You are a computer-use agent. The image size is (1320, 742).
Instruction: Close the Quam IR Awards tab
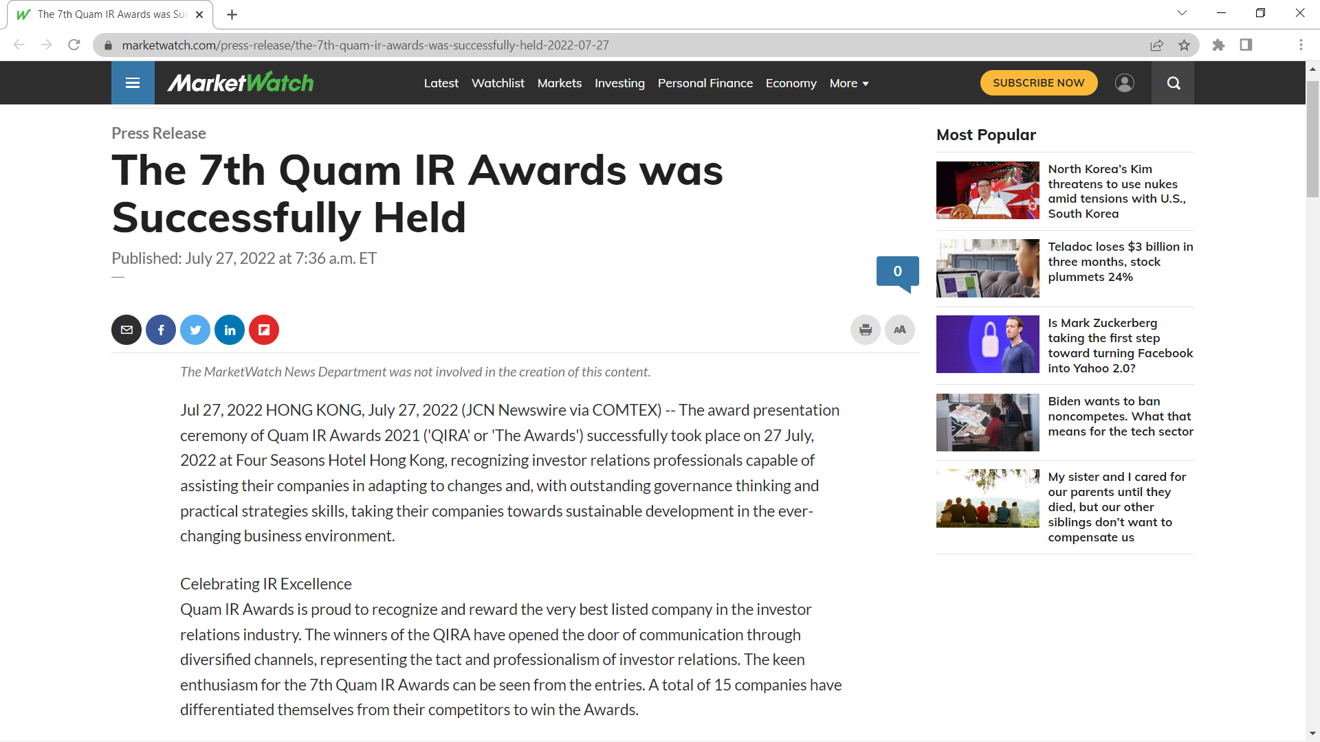pos(199,15)
